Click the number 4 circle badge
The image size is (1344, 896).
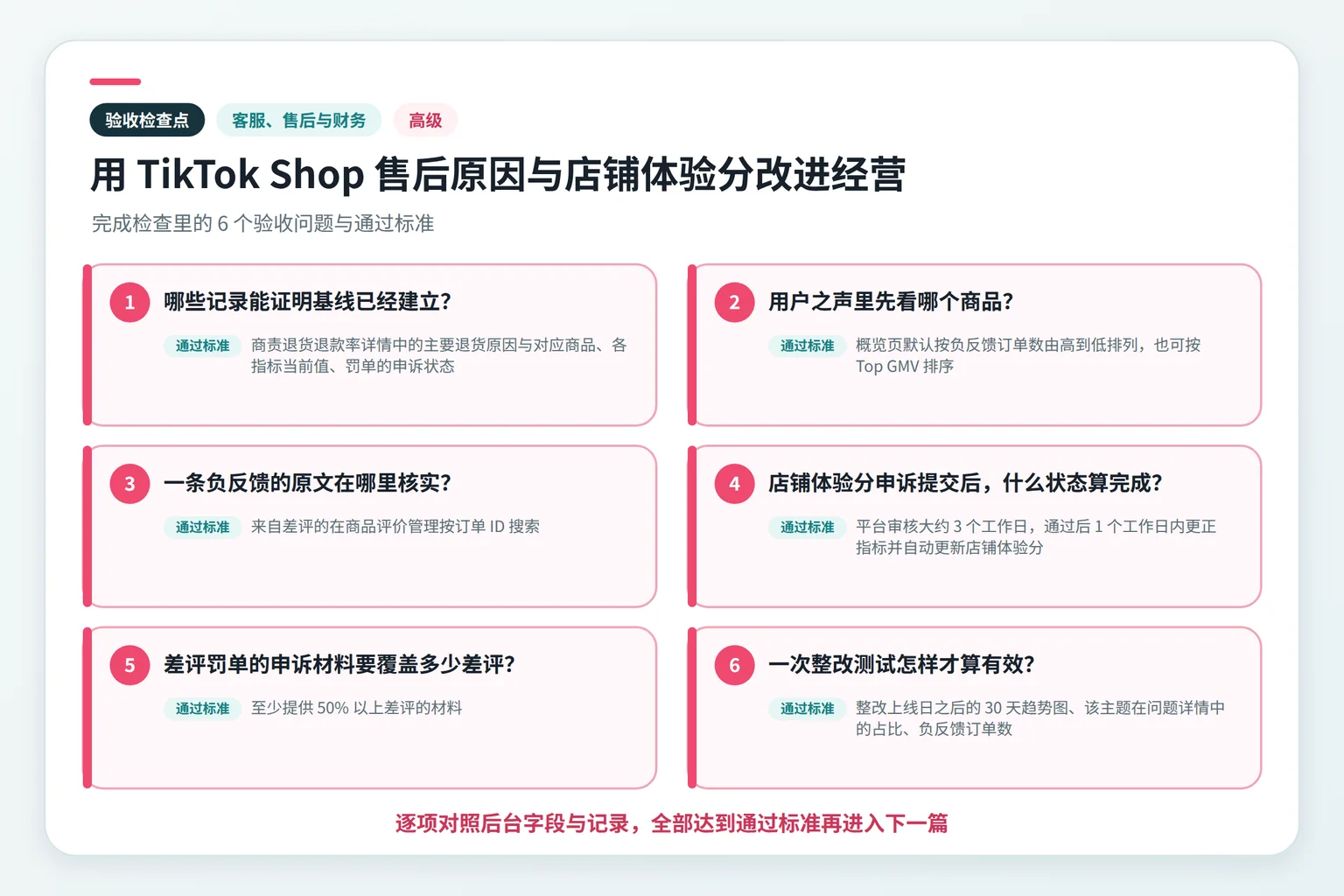click(x=735, y=484)
